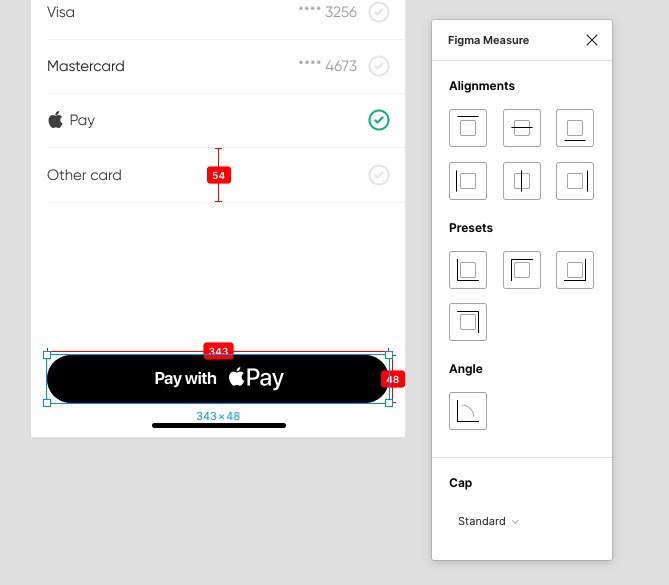
Task: Add an angle measurement
Action: [x=468, y=411]
